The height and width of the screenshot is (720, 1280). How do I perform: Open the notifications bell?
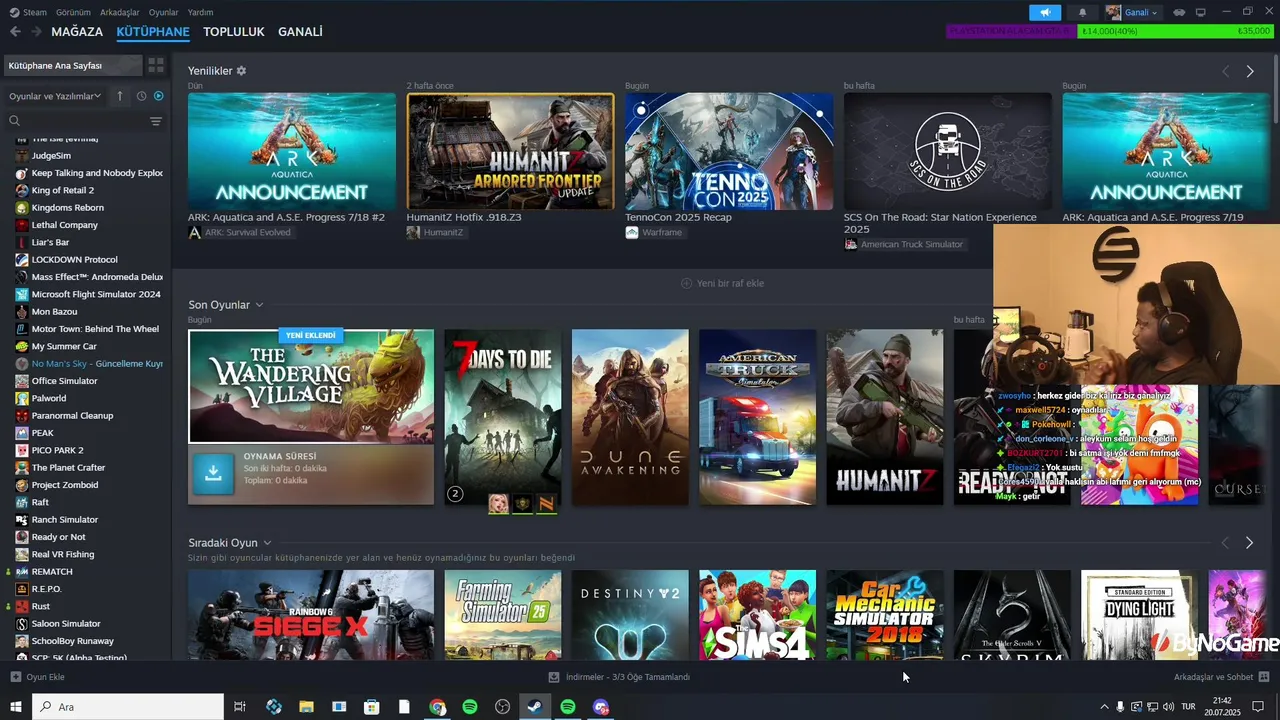click(1082, 12)
